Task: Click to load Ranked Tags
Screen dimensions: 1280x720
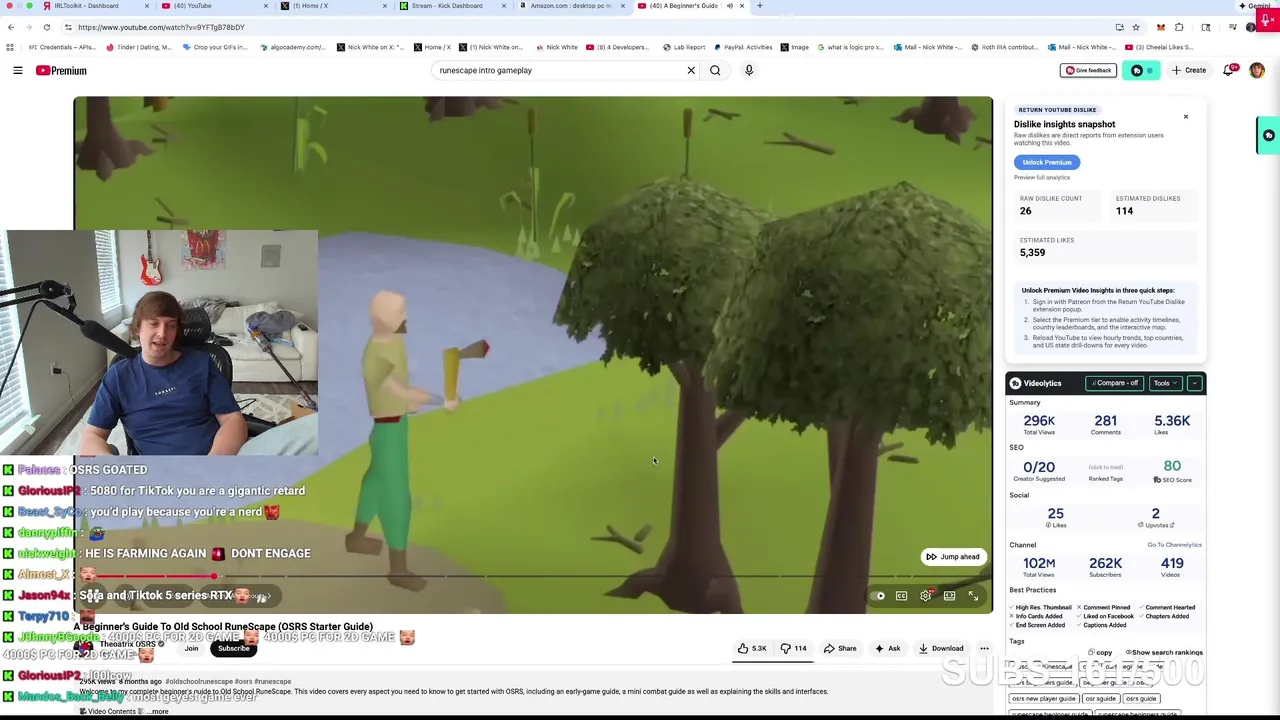Action: 1105,467
